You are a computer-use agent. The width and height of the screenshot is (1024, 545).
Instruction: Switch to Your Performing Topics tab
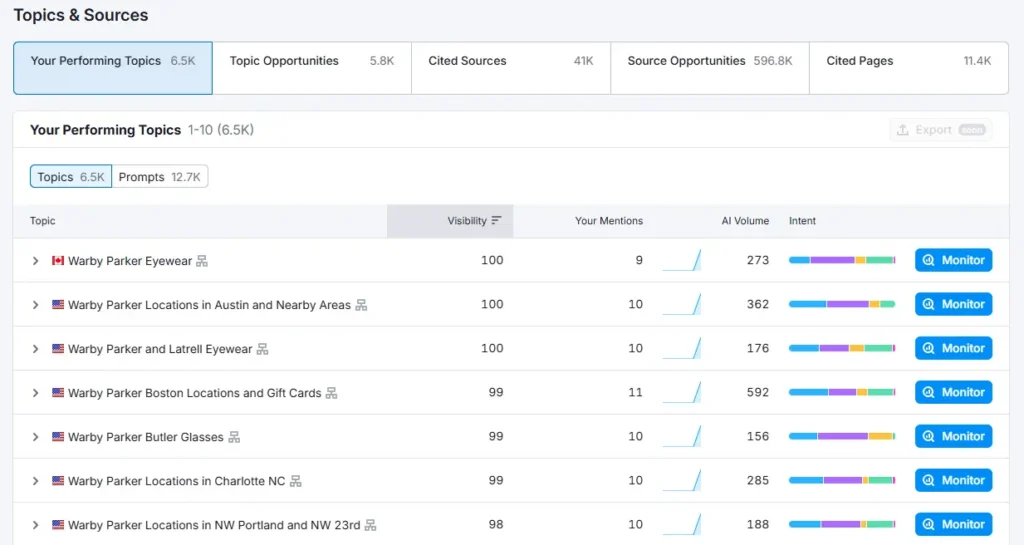(113, 68)
